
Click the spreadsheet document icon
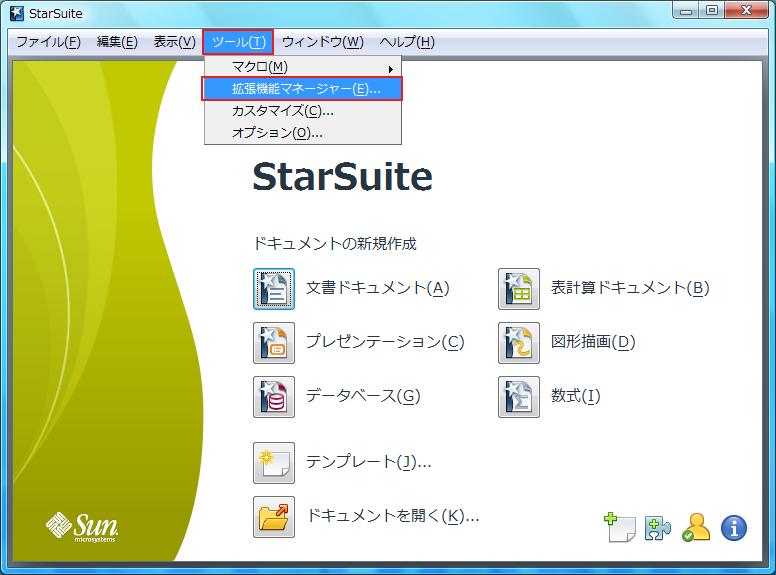coord(519,289)
